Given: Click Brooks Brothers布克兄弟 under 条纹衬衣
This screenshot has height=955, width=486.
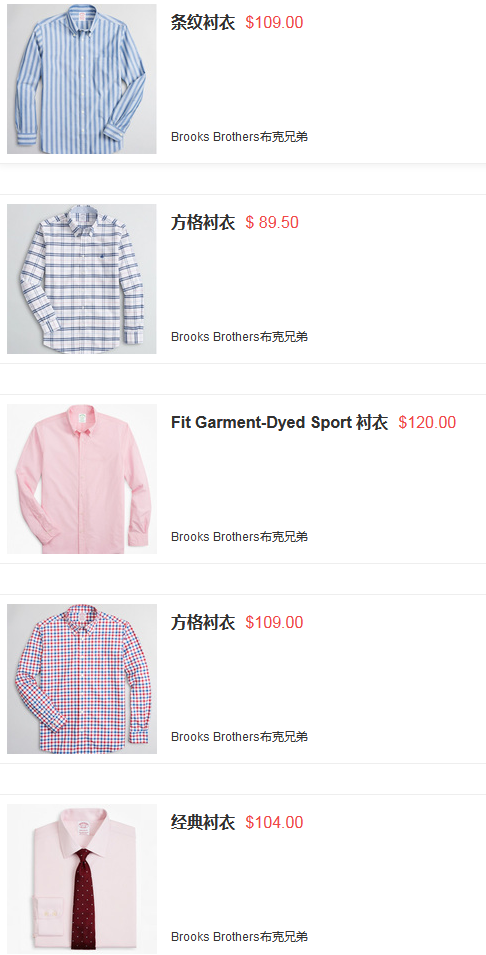Looking at the screenshot, I should tap(239, 137).
